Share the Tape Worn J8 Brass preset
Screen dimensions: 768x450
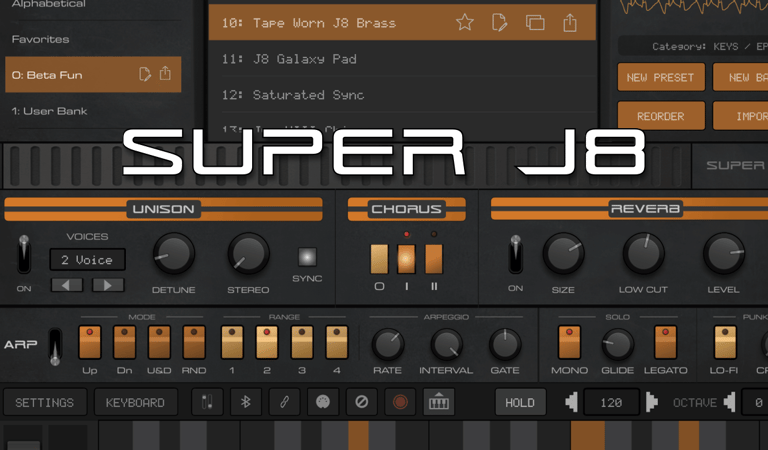click(570, 23)
